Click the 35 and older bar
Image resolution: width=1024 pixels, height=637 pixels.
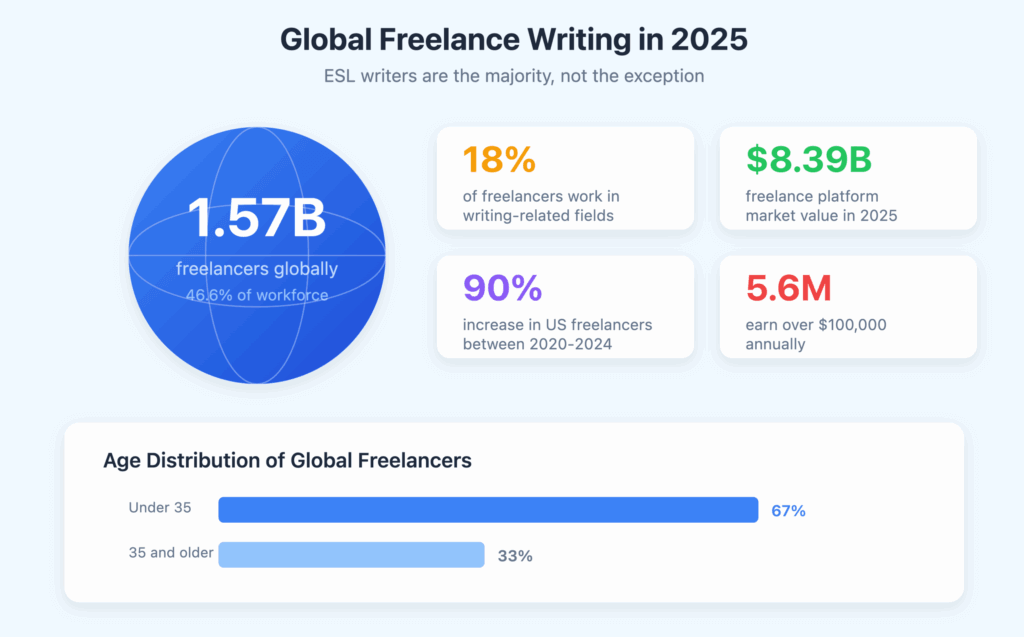[351, 555]
